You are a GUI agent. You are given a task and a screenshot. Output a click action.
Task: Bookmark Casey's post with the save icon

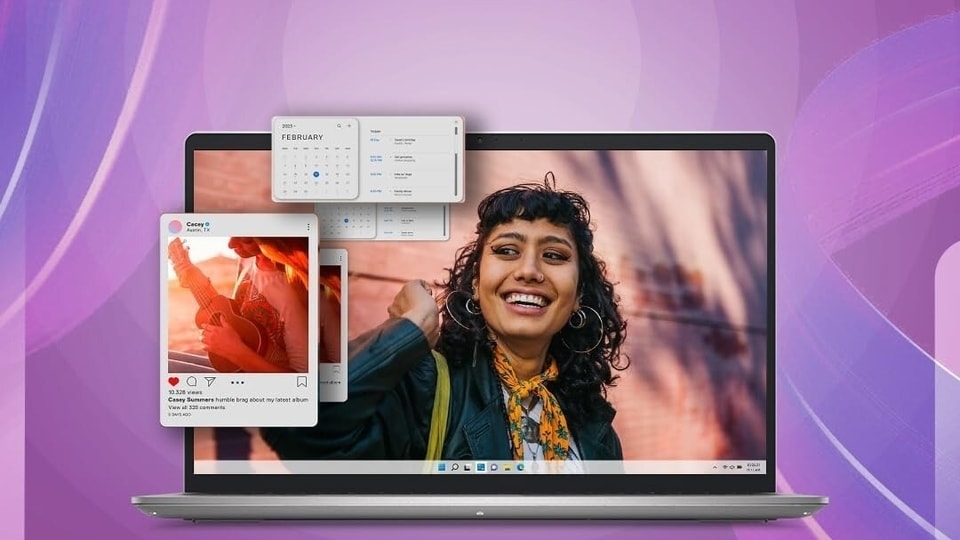click(302, 381)
